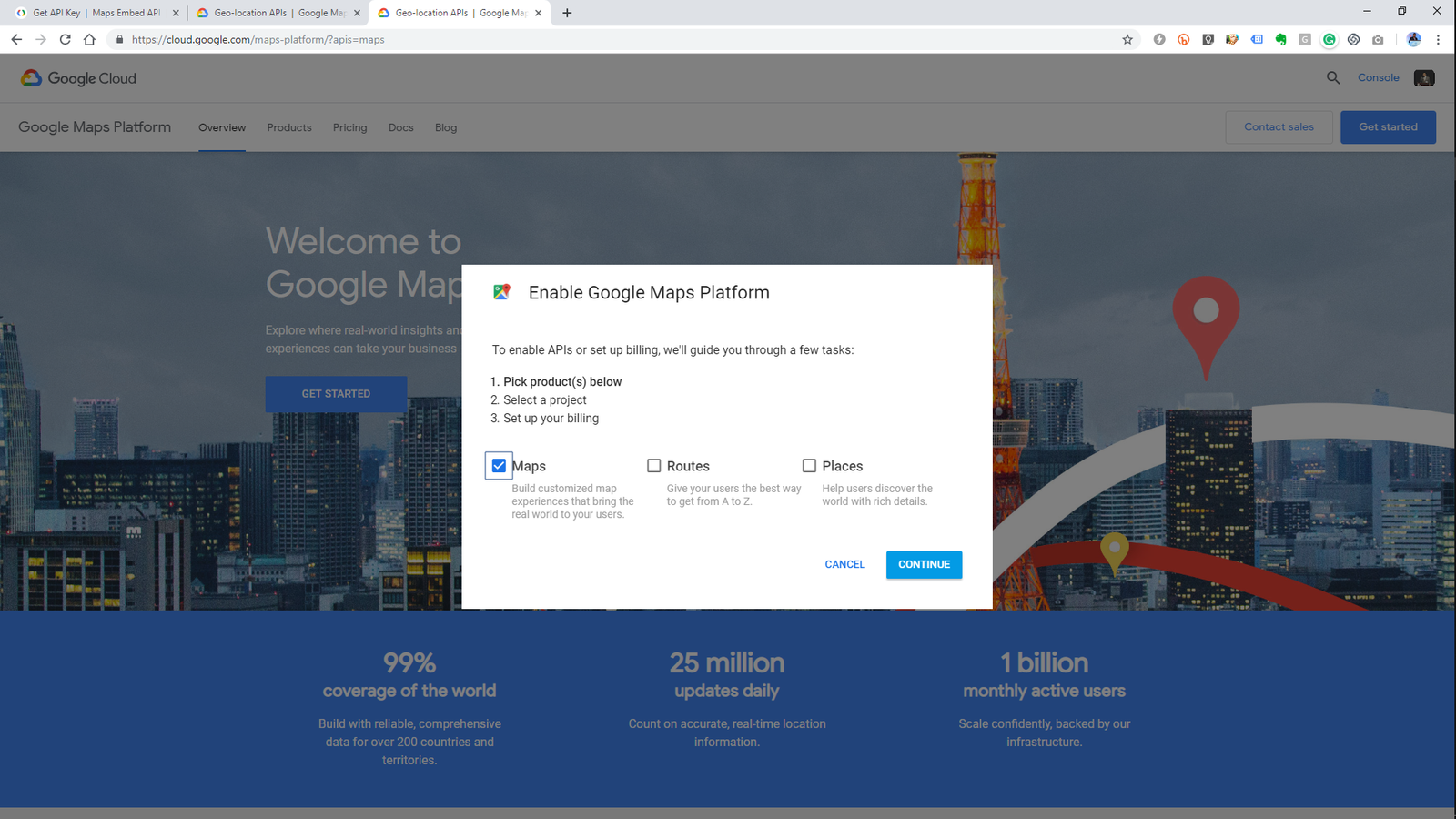Tick the Places checkbox
1456x819 pixels.
(809, 466)
